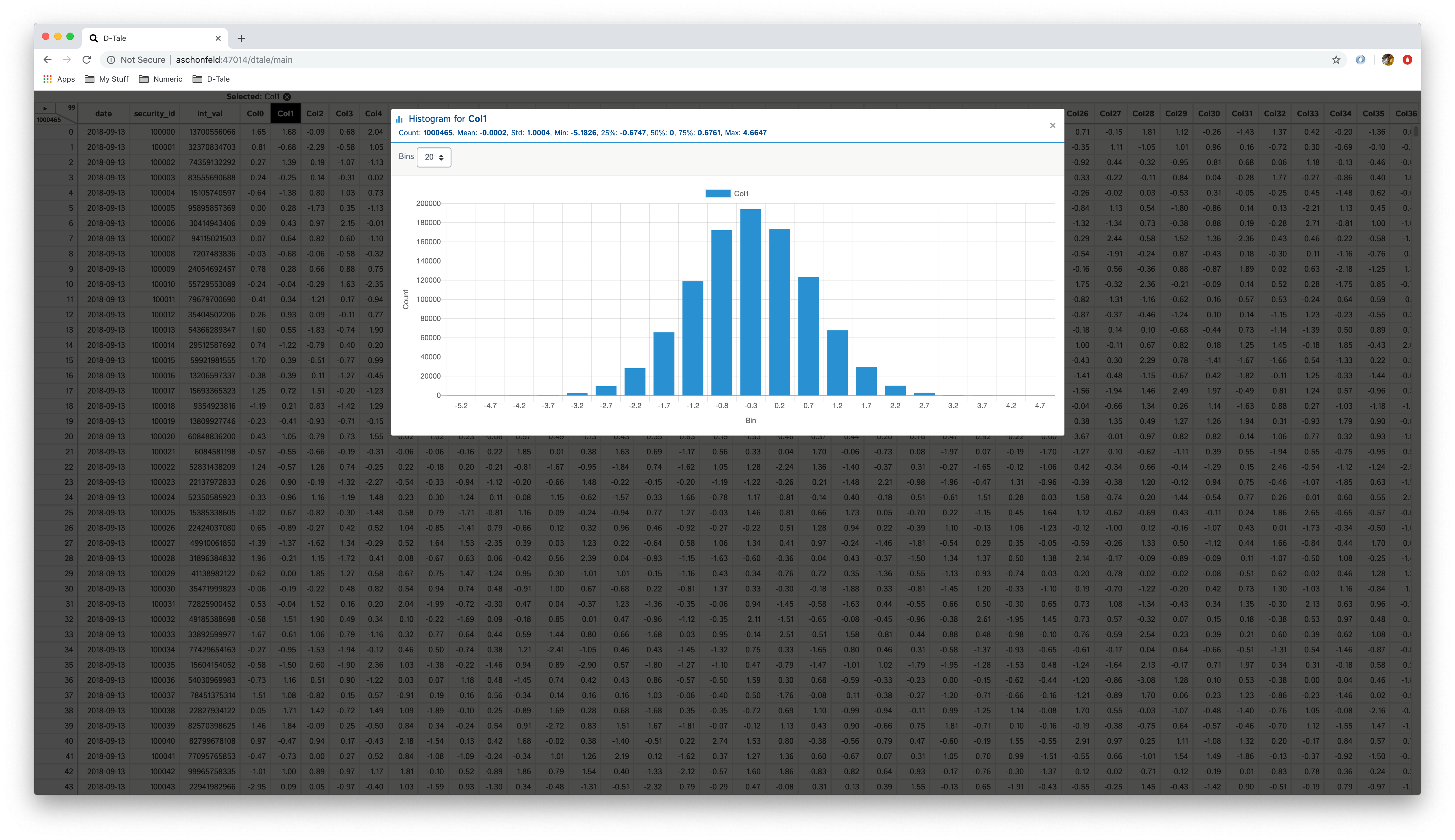
Task: Click the histogram bar-chart icon in dialog title
Action: coord(399,119)
